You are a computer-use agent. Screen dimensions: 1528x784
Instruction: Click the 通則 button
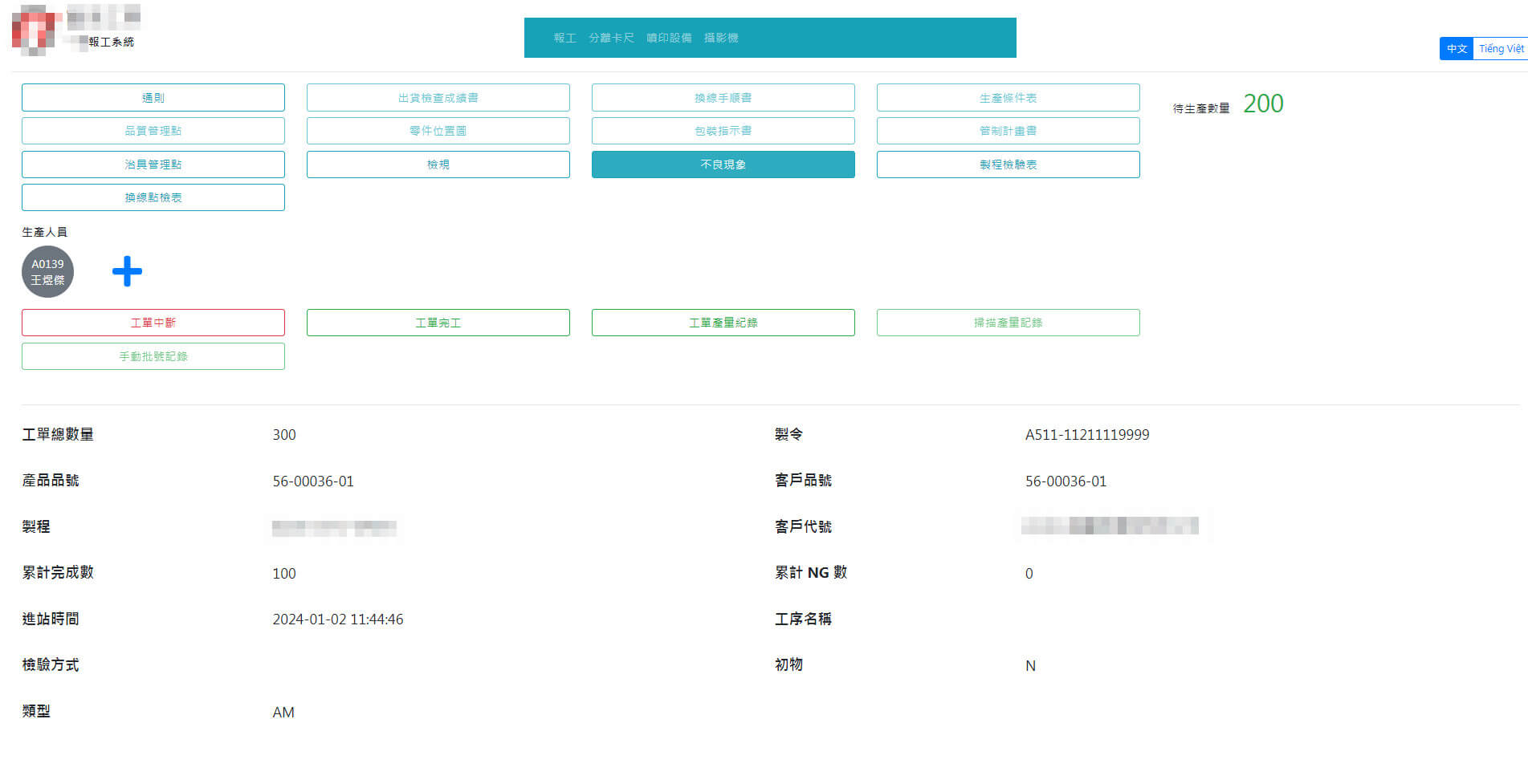pyautogui.click(x=153, y=97)
